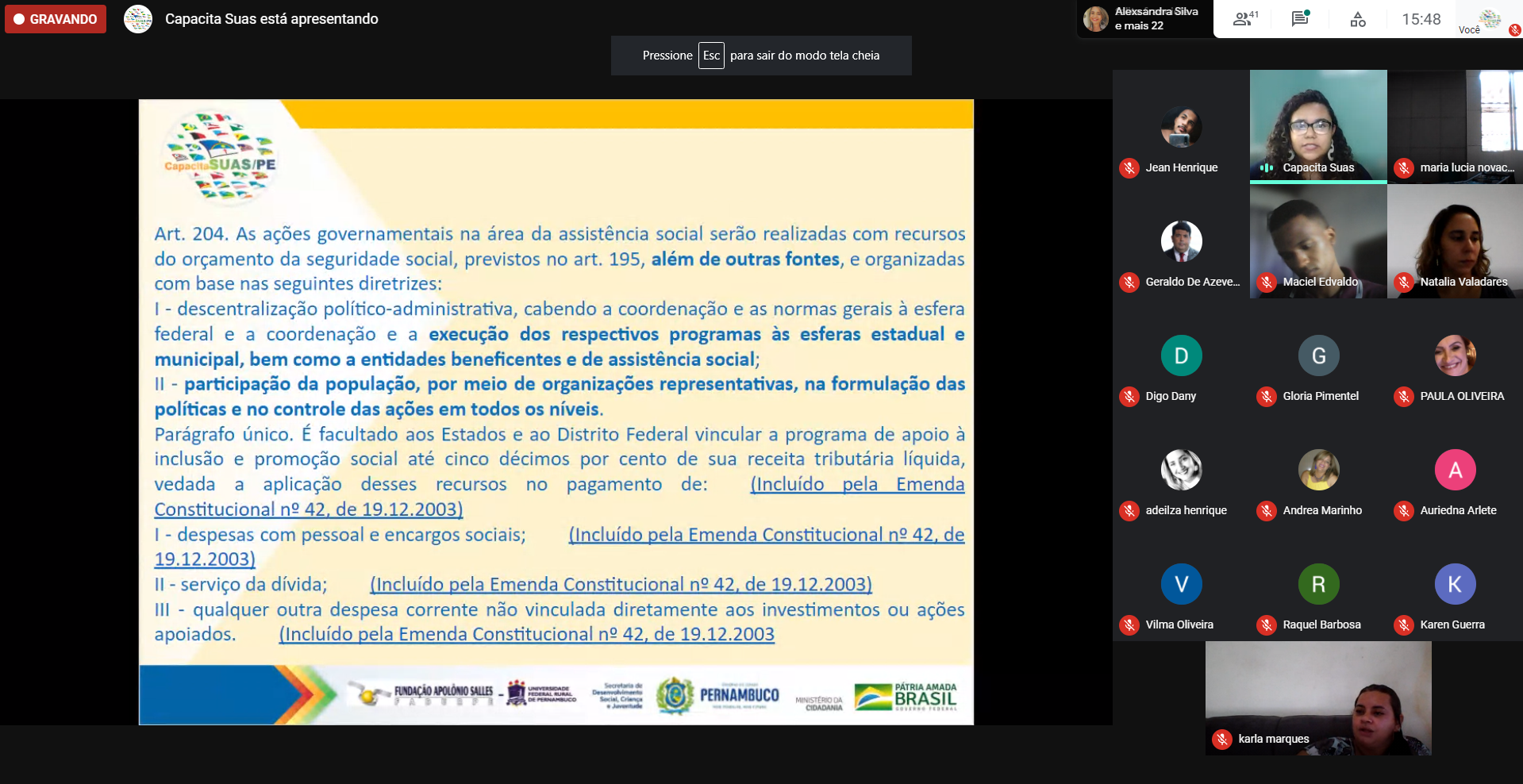Click Auriedna Arlete's pink A avatar
Image resolution: width=1523 pixels, height=784 pixels.
[1455, 470]
